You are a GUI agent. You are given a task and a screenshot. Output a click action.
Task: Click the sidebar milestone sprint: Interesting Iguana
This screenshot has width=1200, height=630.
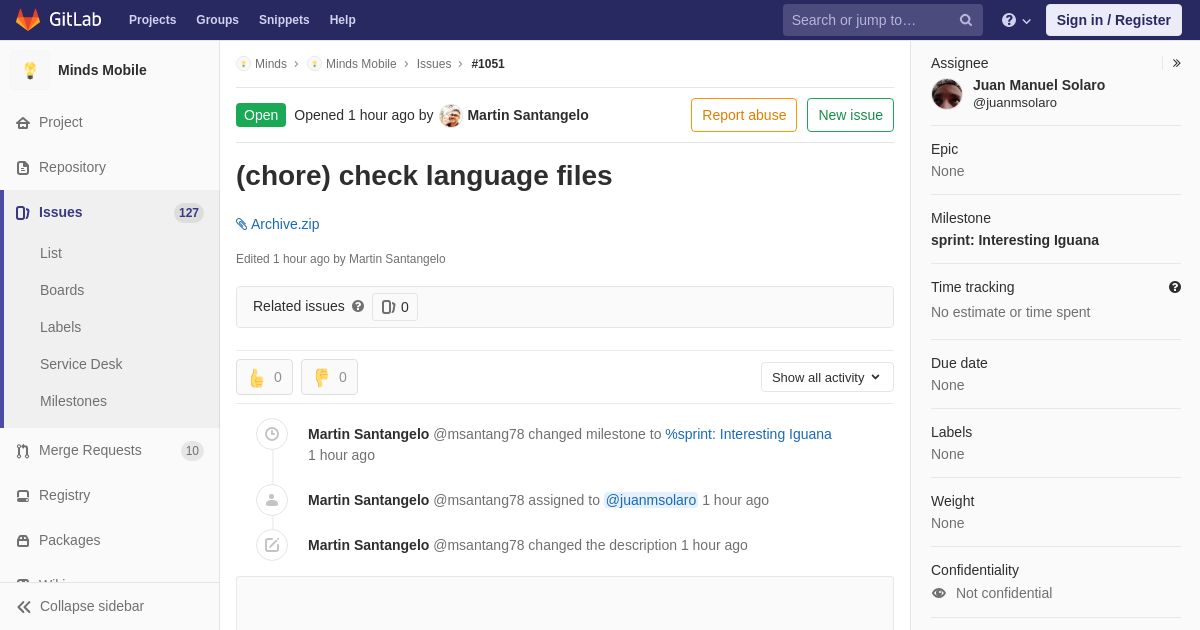pos(1015,240)
